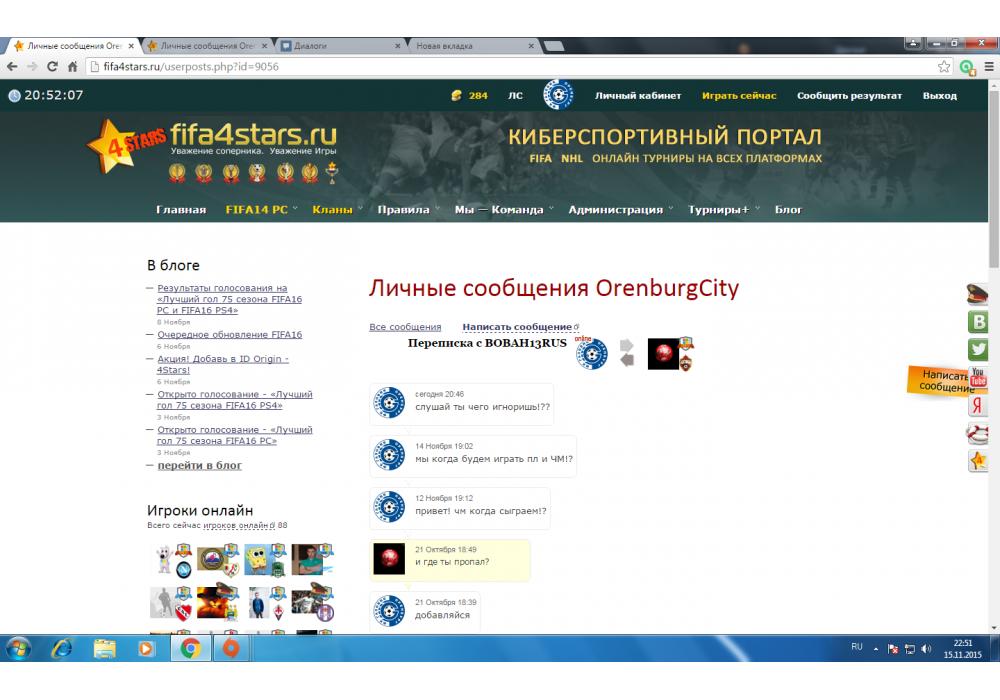Click the Yandex 'Я' sidebar icon
The image size is (1000, 700).
[x=978, y=406]
